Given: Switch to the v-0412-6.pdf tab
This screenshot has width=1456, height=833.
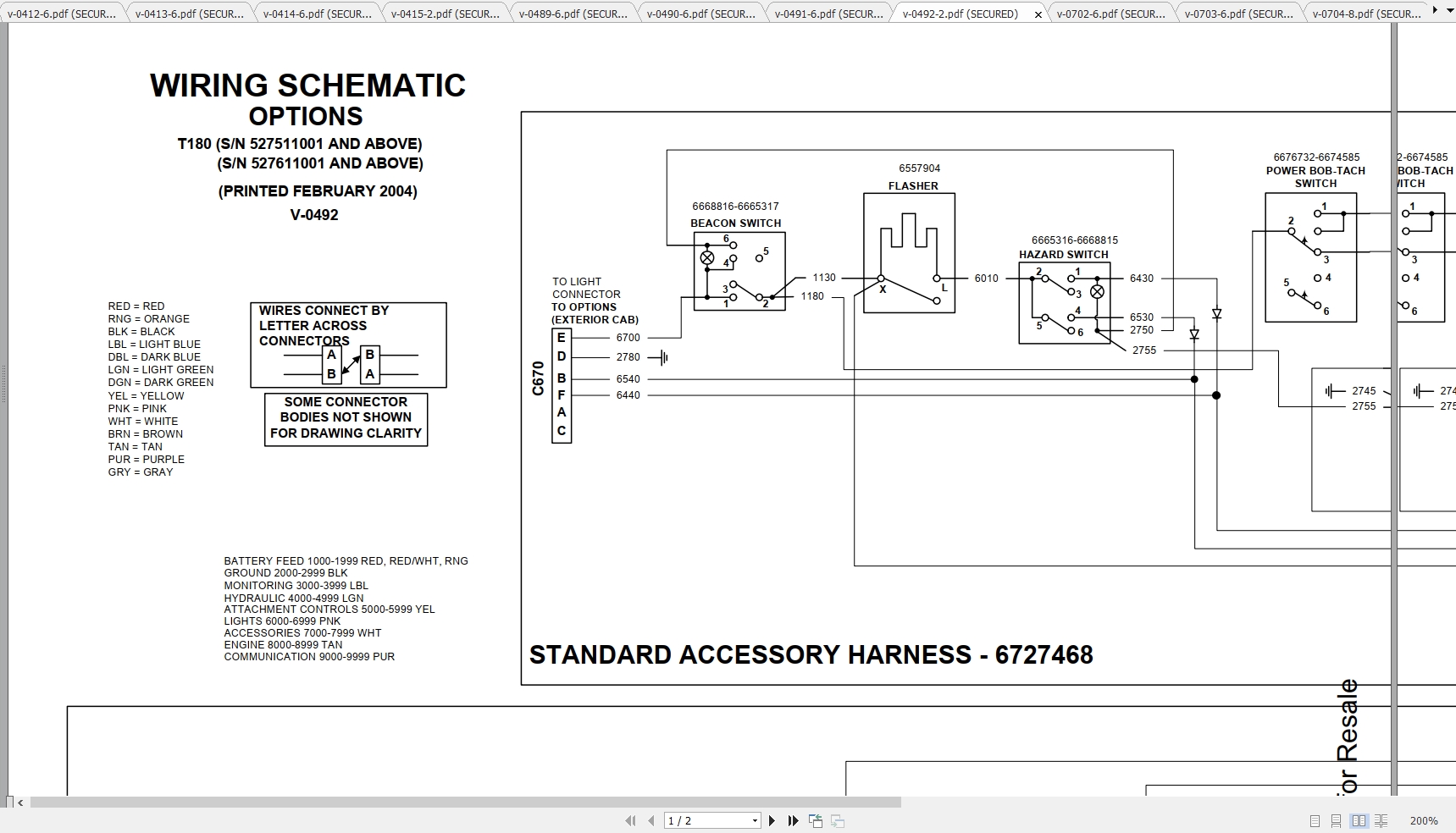Looking at the screenshot, I should pyautogui.click(x=59, y=14).
